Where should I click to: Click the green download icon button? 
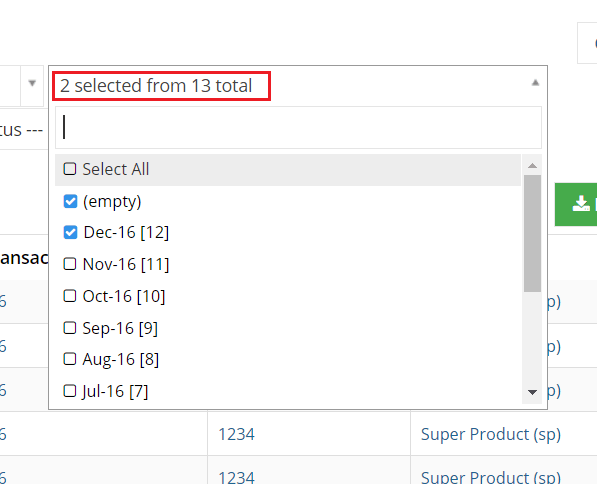[576, 204]
